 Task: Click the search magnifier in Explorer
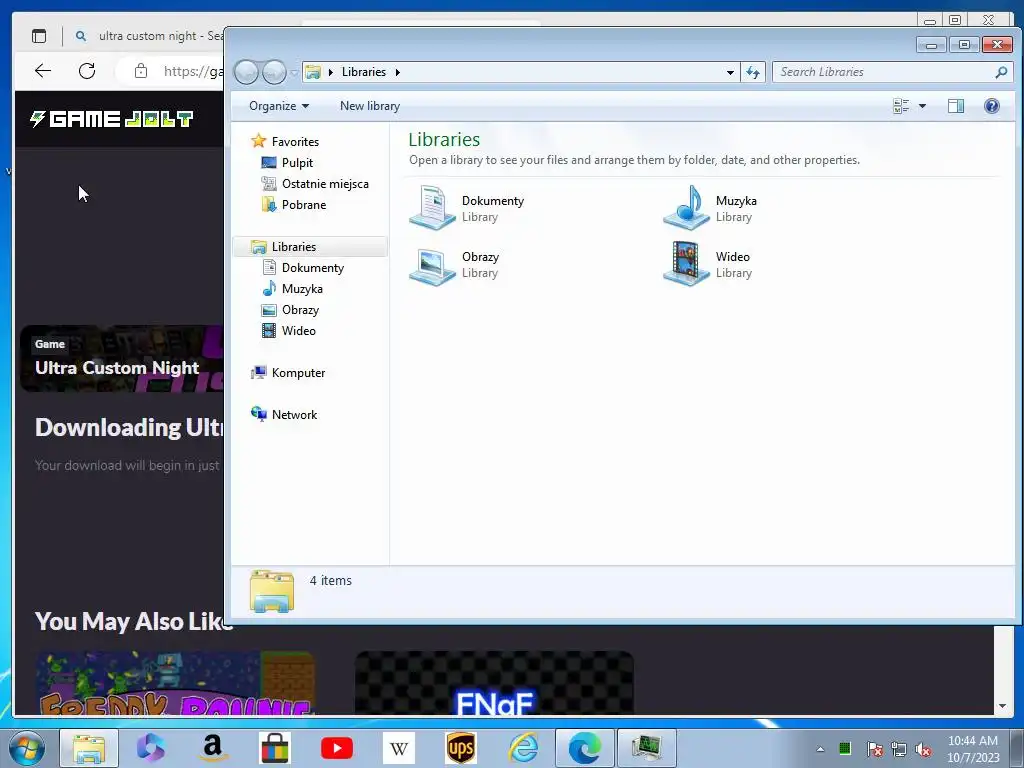(x=1000, y=72)
